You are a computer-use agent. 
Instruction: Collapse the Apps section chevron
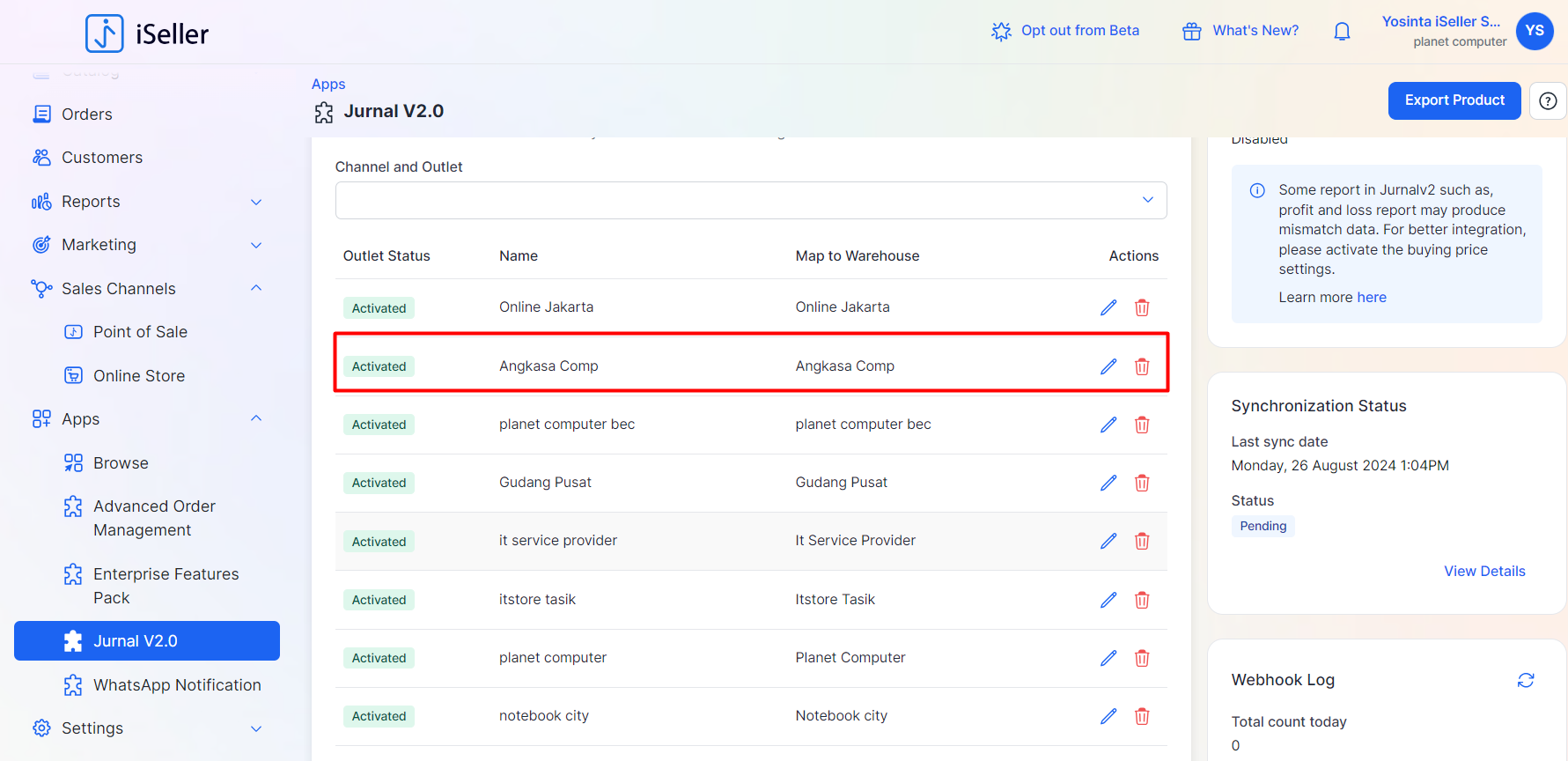pyautogui.click(x=256, y=418)
